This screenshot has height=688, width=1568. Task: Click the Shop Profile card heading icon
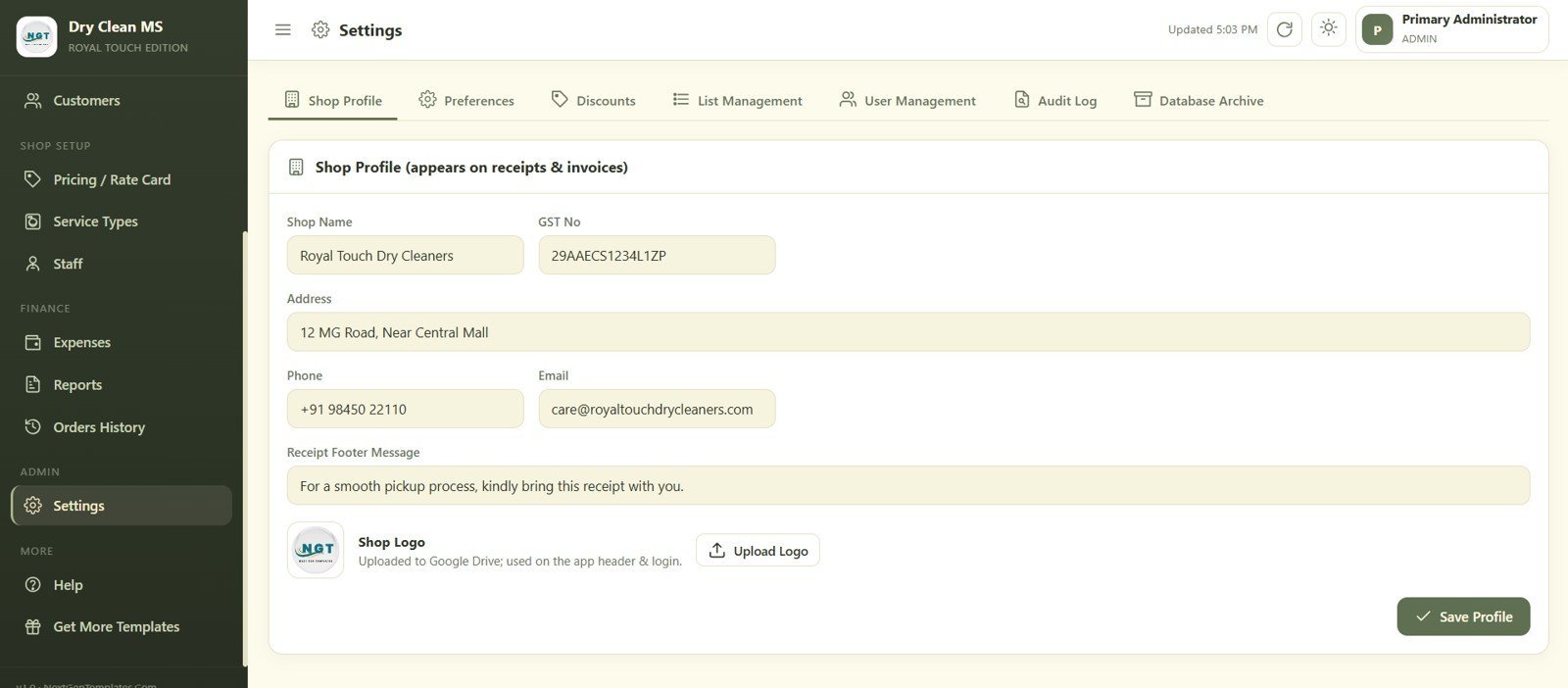(296, 168)
